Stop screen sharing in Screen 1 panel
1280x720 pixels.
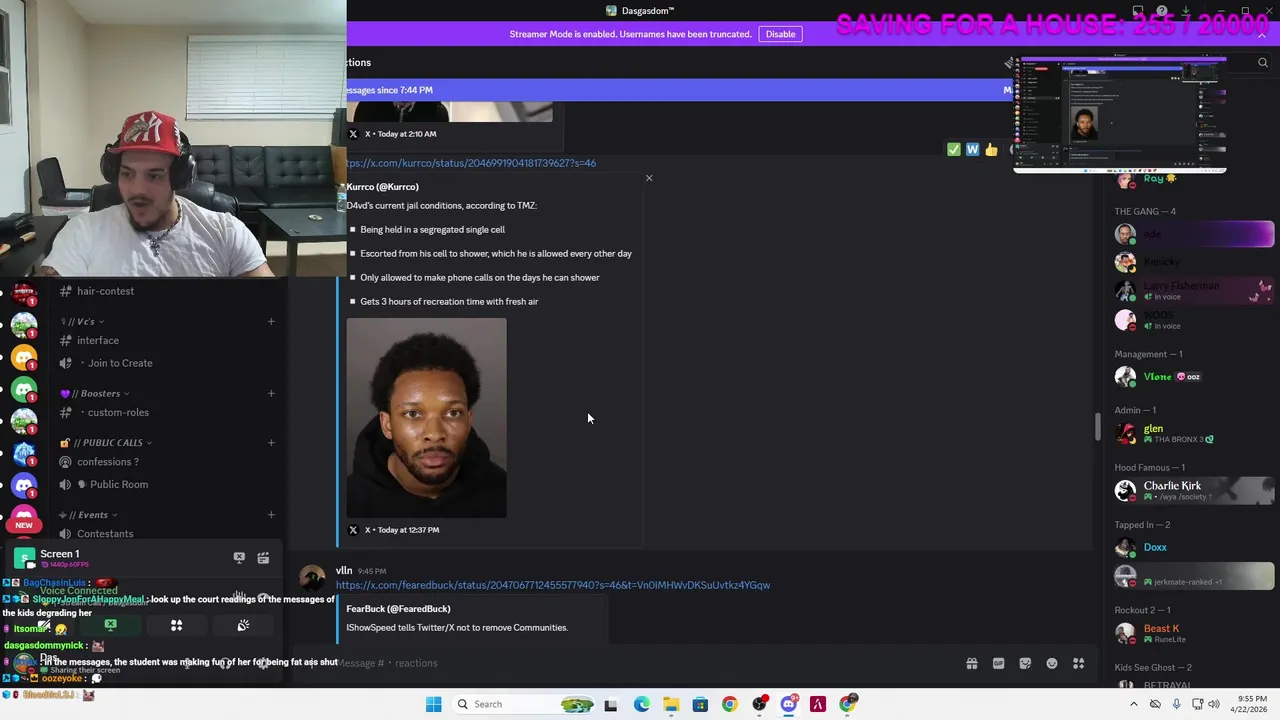tap(239, 558)
